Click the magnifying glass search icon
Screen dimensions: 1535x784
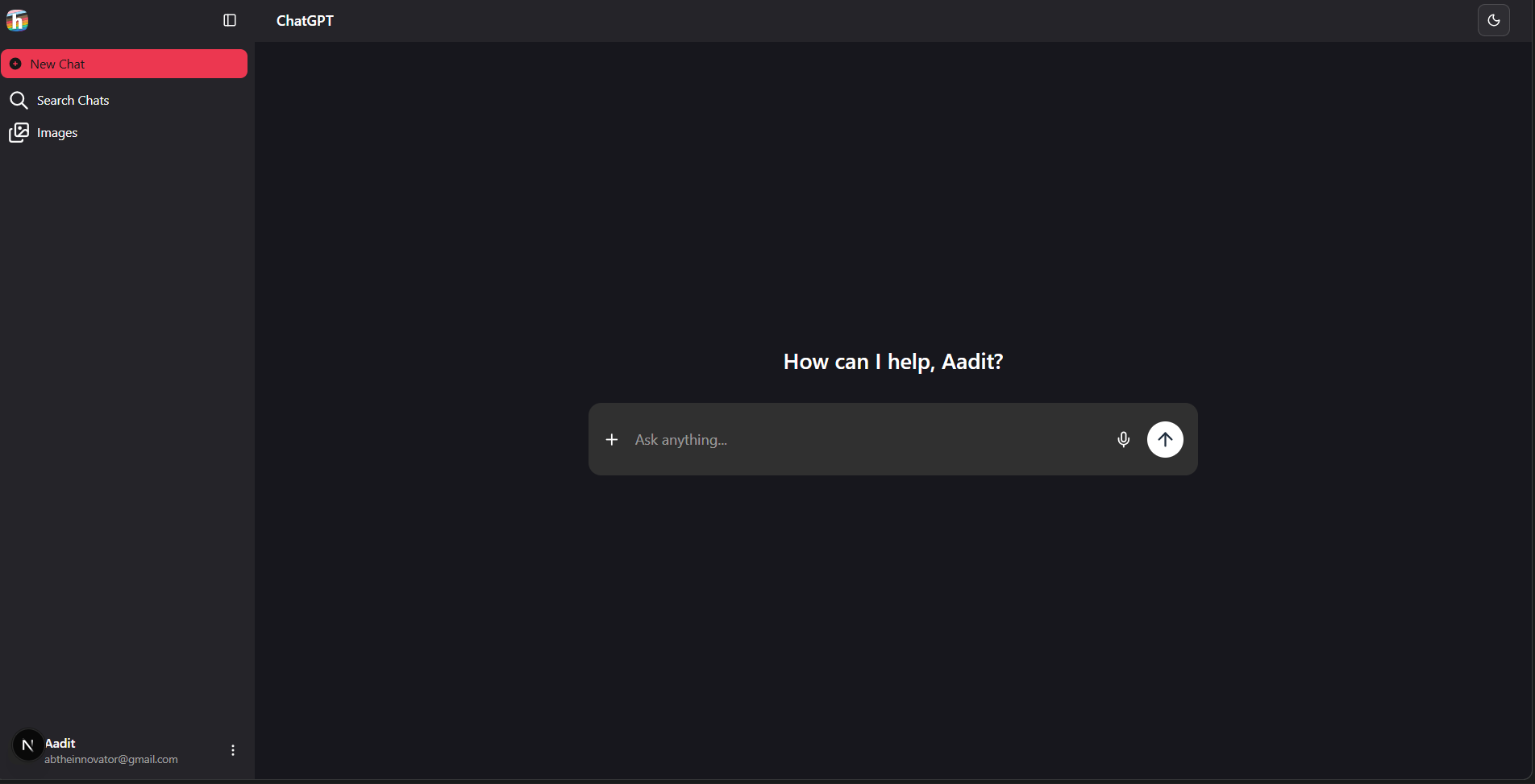(x=19, y=100)
